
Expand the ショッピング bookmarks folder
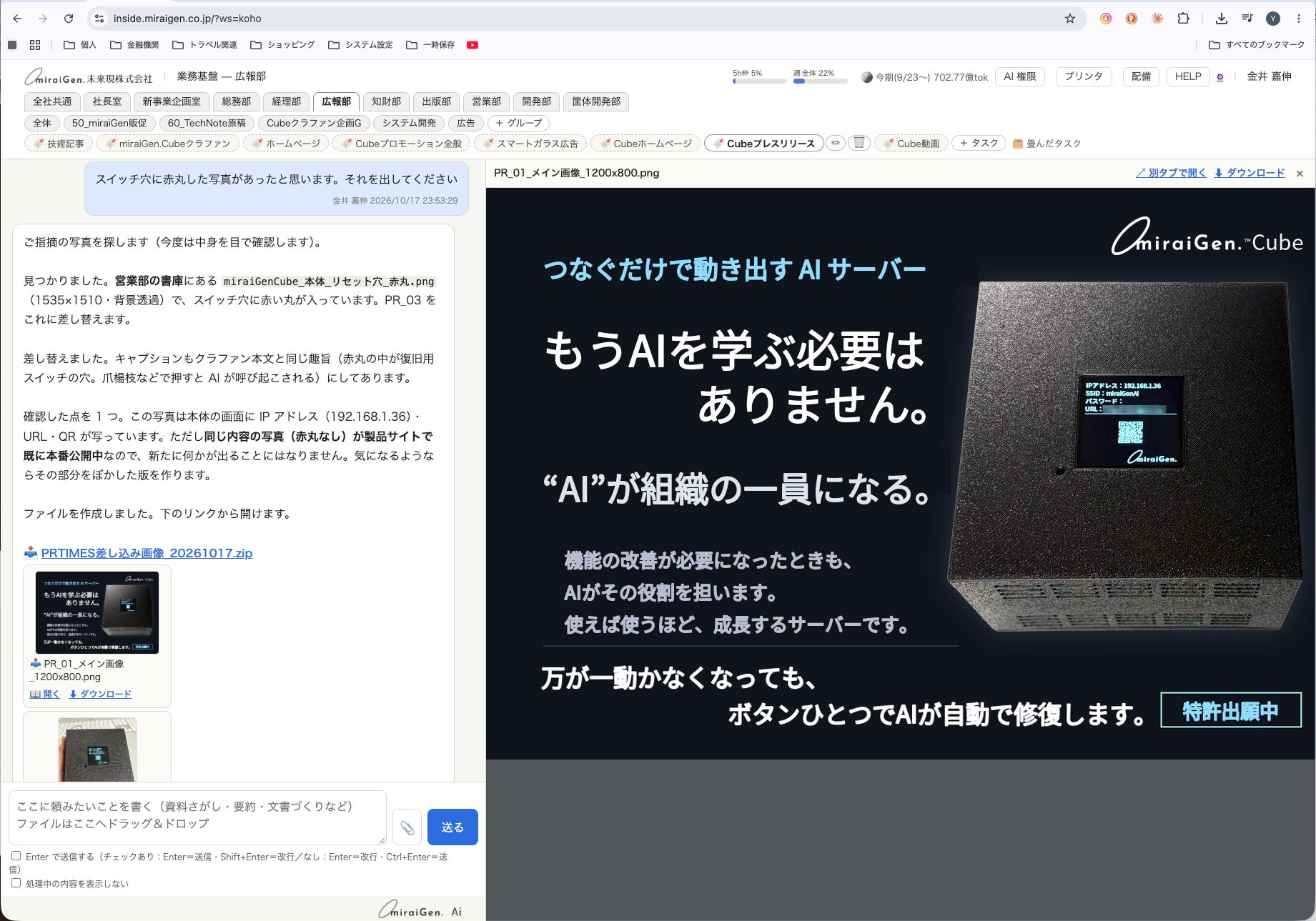coord(282,45)
